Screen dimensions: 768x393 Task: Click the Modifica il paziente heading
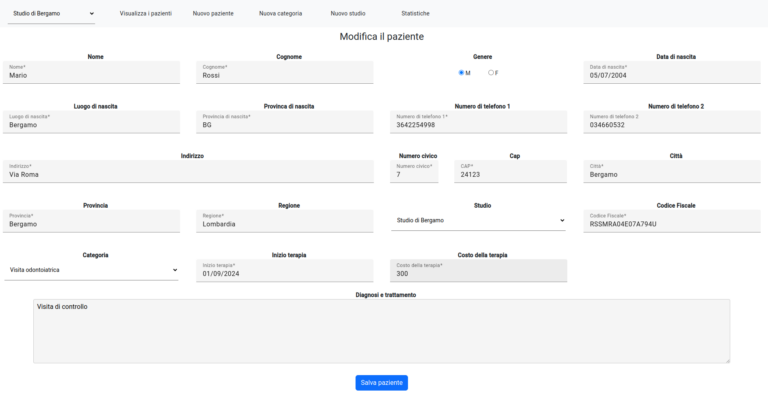coord(382,37)
